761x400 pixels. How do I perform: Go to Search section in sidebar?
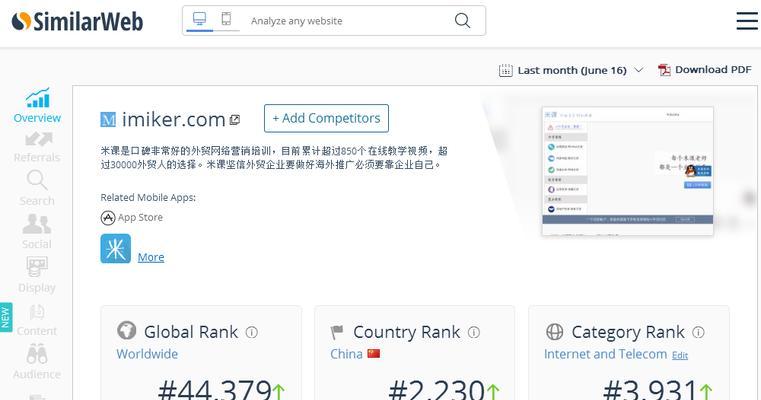click(37, 188)
